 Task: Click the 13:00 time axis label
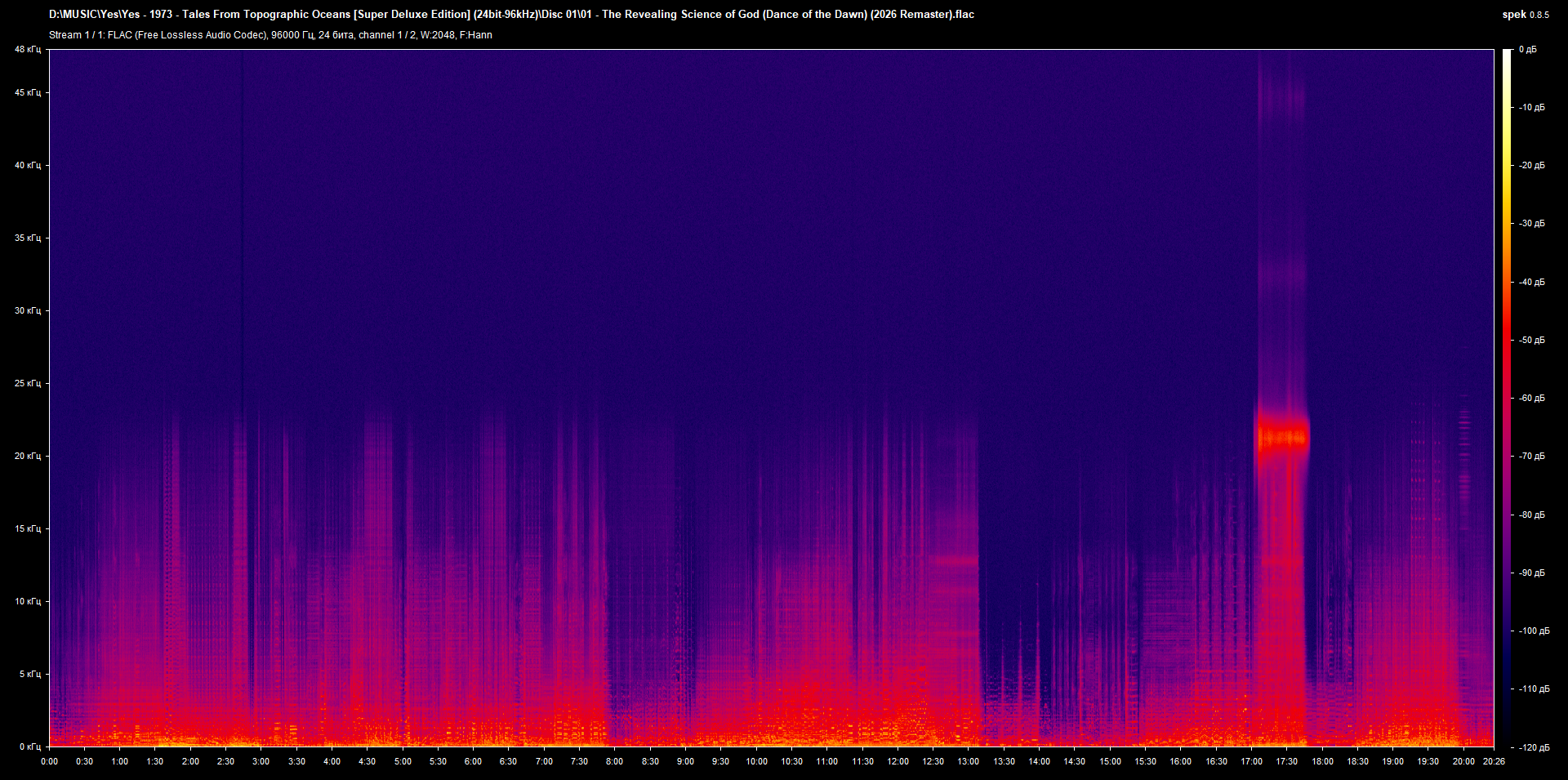coord(969,762)
